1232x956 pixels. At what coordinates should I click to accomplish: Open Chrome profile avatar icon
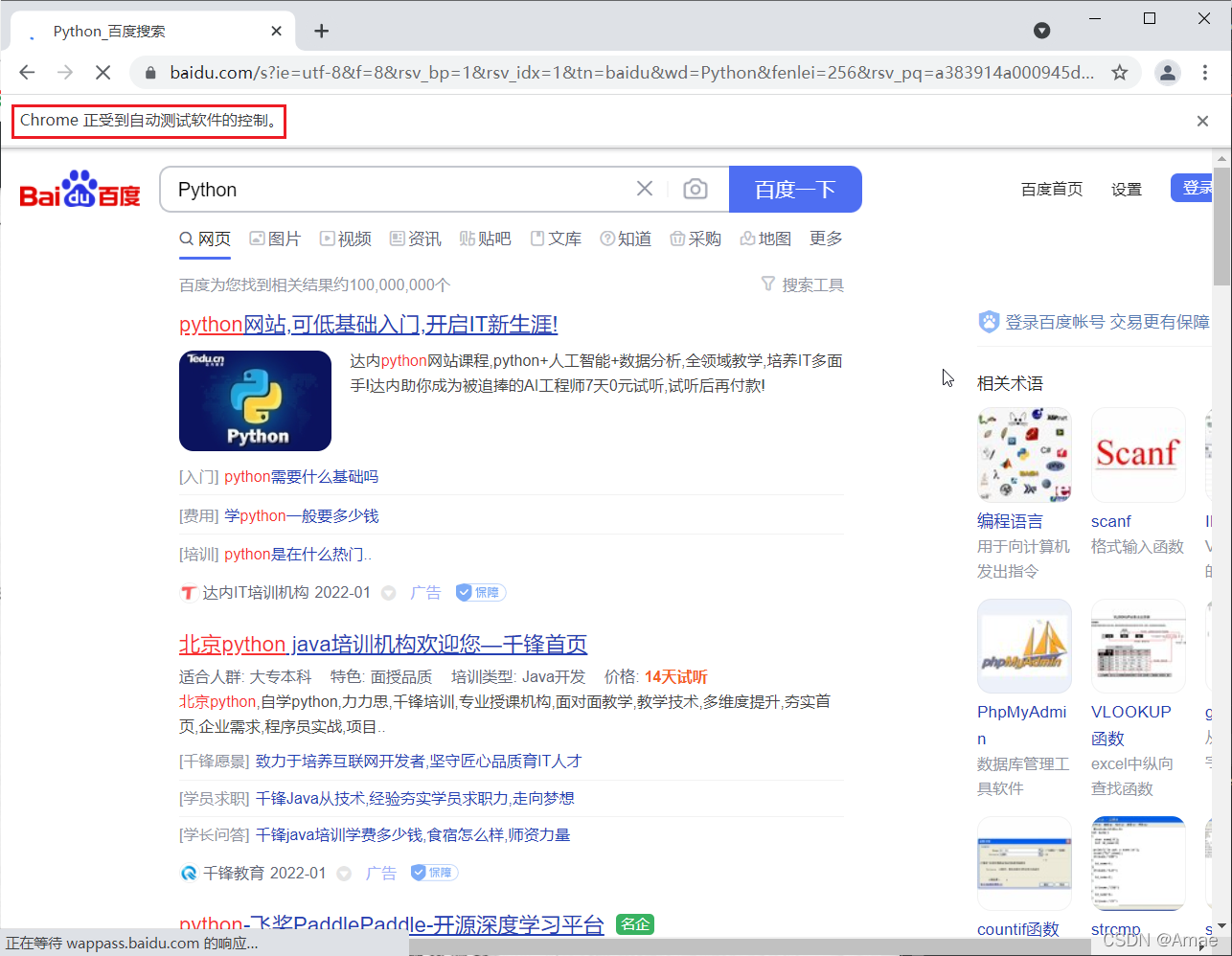[1167, 73]
